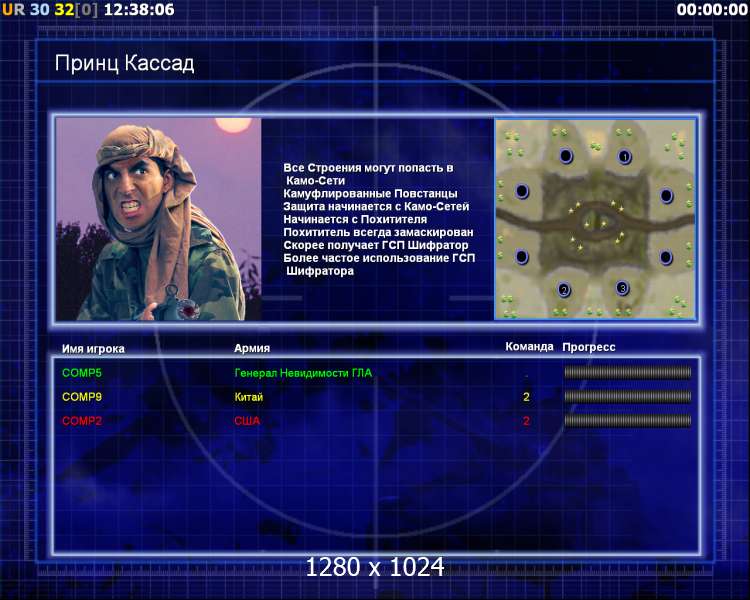Click the Prince Kassad general portrait

click(158, 219)
